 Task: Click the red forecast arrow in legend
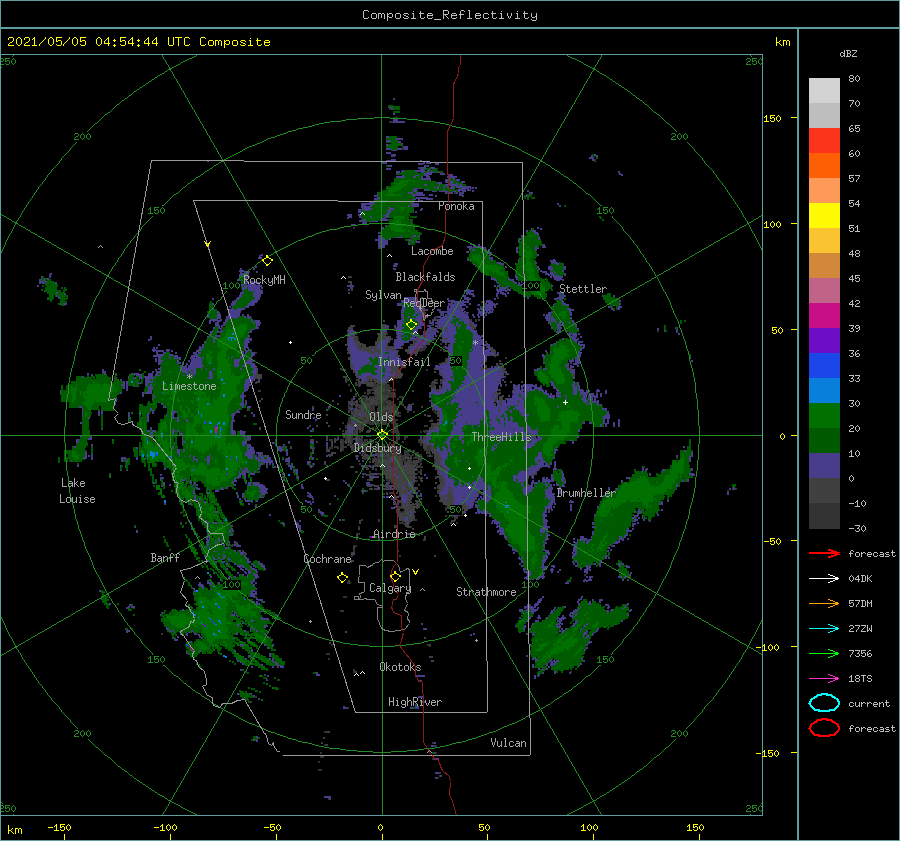coord(824,553)
